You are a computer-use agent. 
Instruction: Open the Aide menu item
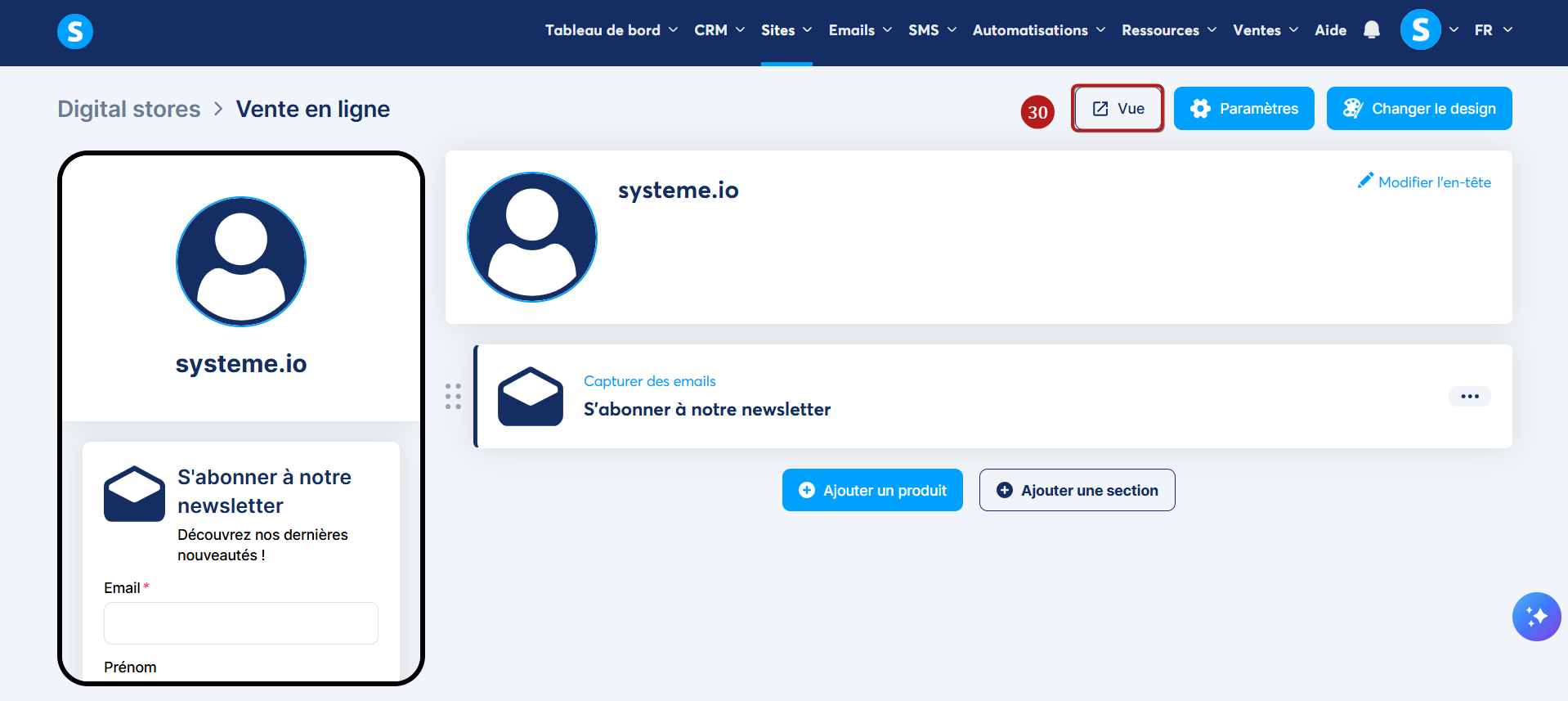(x=1331, y=30)
